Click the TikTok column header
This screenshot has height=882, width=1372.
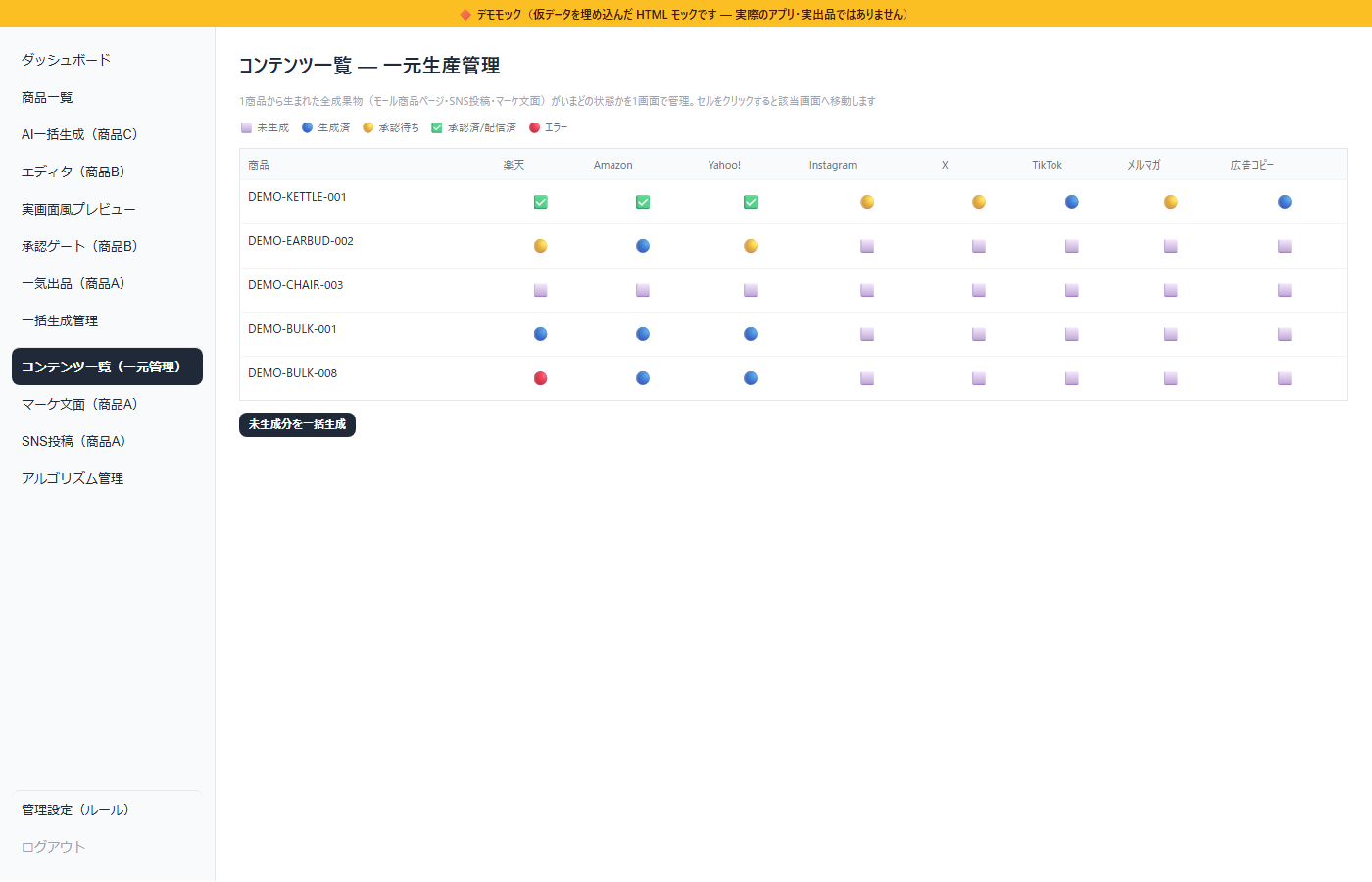1047,165
